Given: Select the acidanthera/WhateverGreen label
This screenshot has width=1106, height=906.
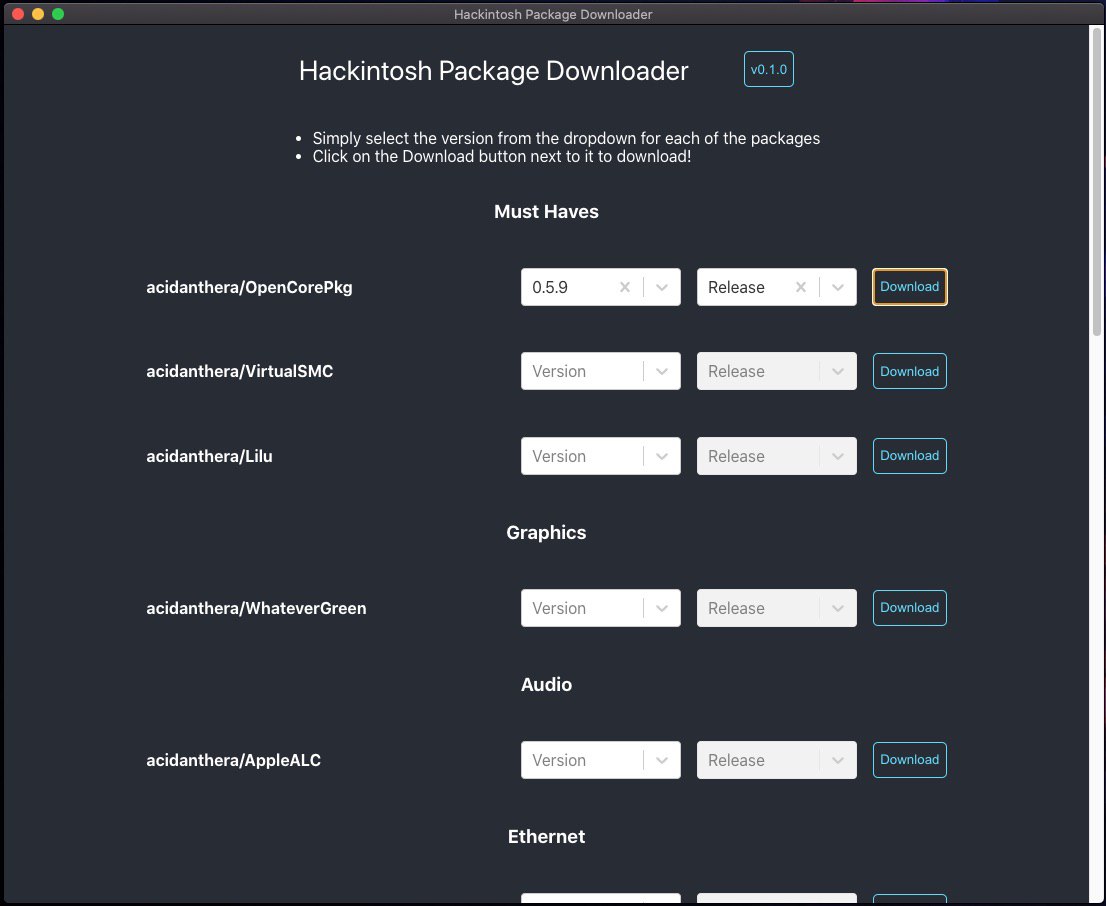Looking at the screenshot, I should click(x=256, y=608).
